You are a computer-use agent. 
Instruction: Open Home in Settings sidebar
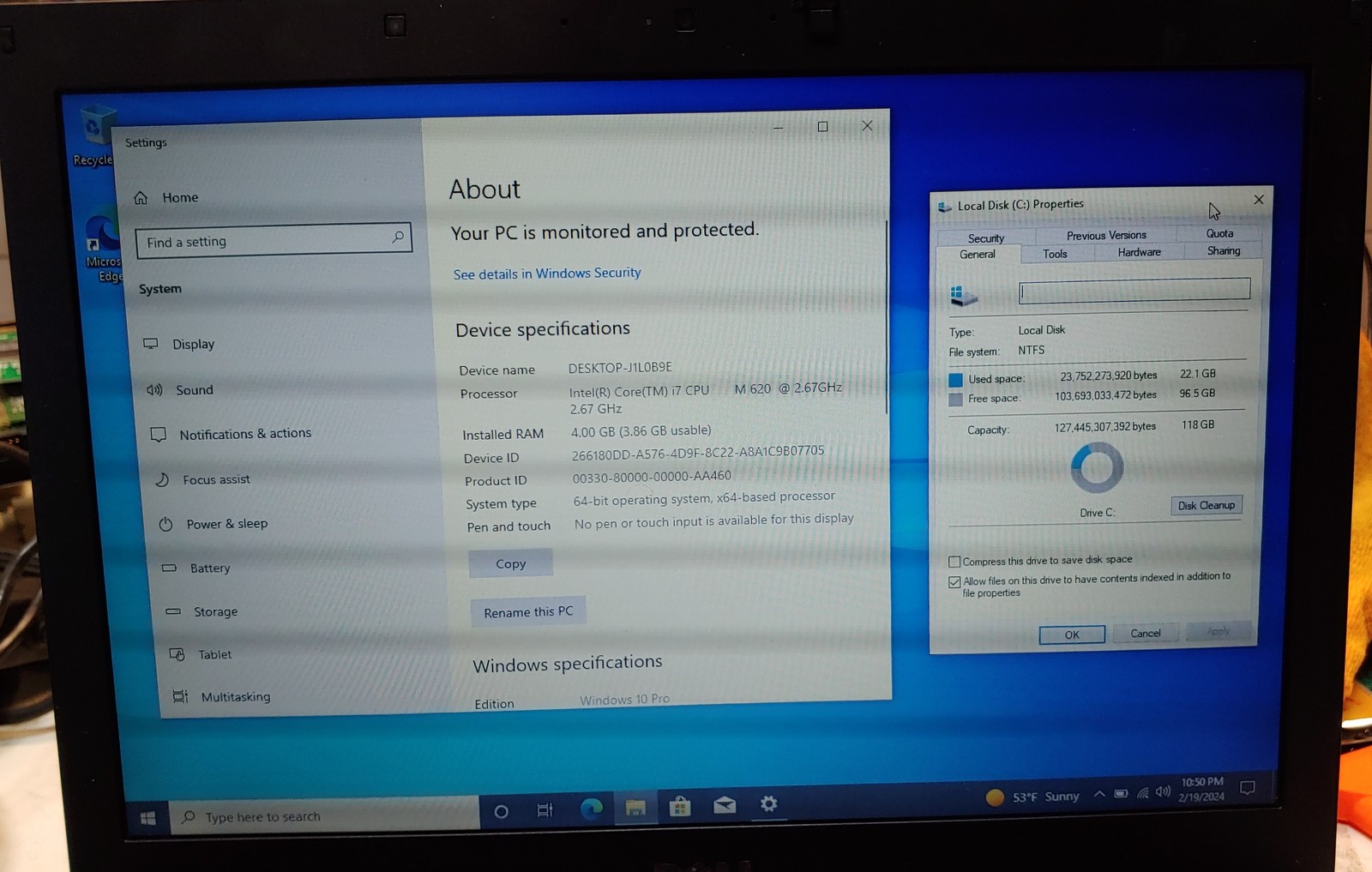166,197
